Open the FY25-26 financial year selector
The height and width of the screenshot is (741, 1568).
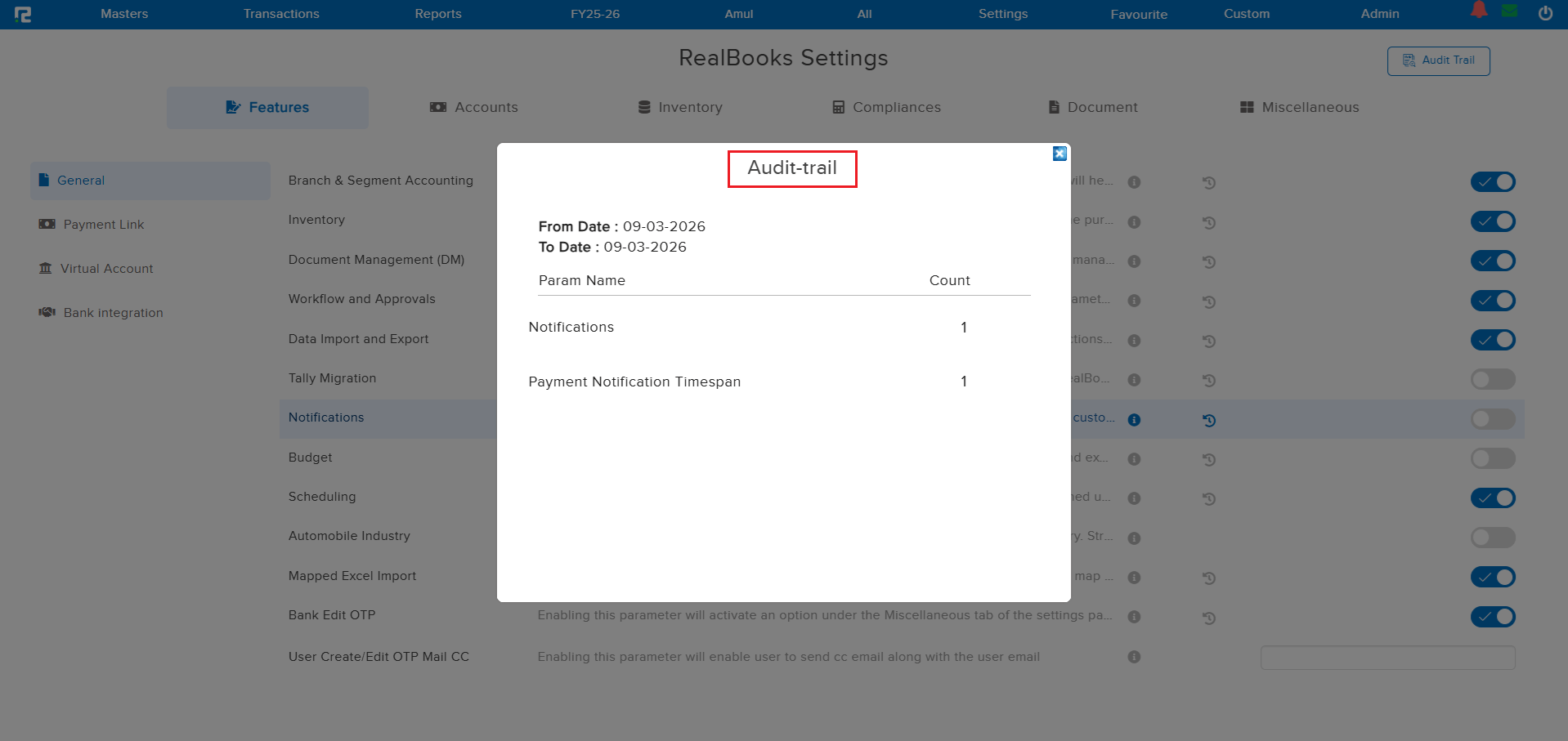pyautogui.click(x=594, y=14)
